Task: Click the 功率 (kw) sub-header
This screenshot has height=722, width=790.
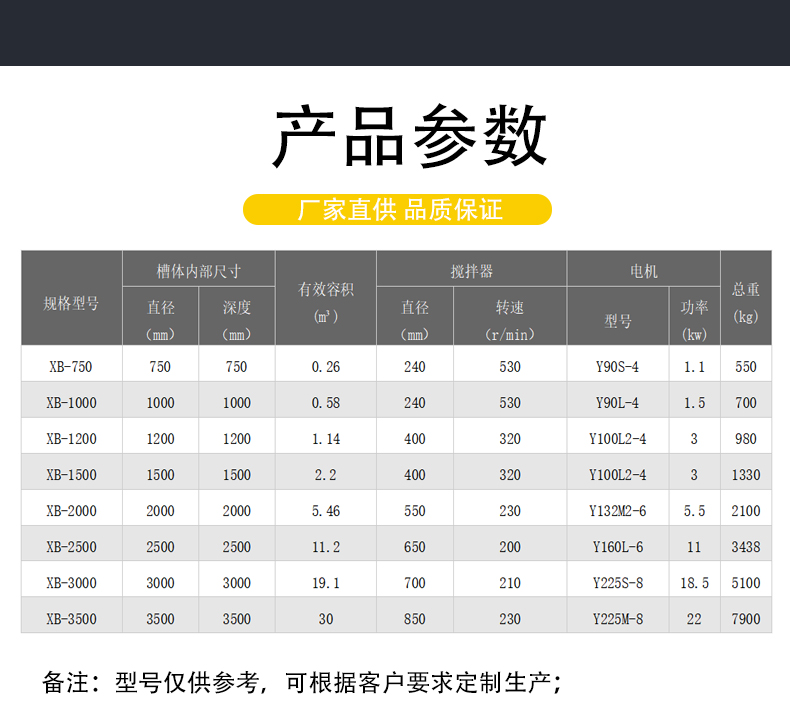Action: click(694, 319)
